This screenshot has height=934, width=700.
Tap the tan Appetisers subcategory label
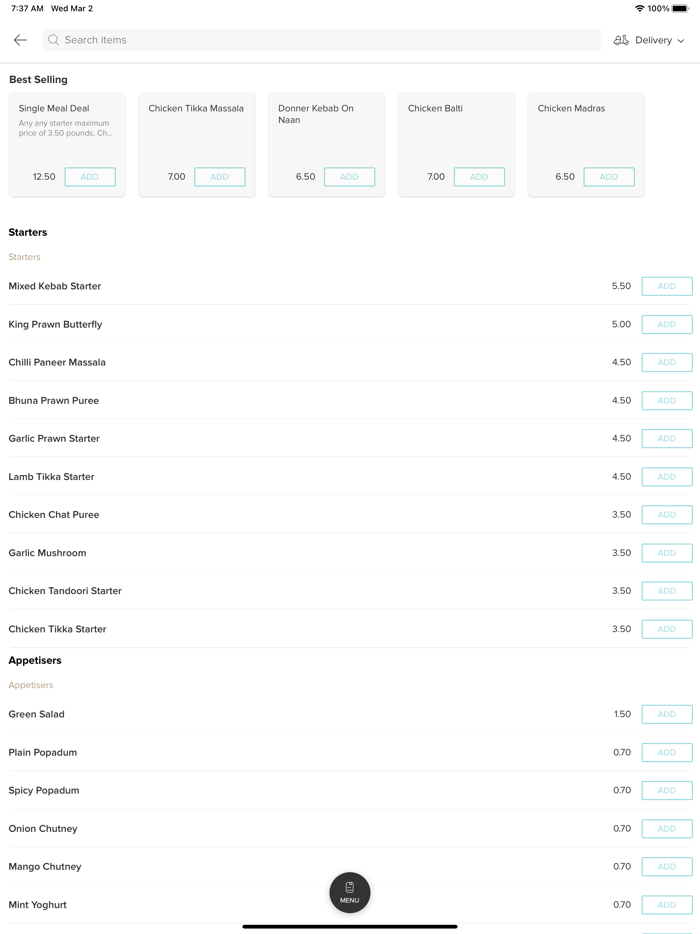[x=31, y=685]
